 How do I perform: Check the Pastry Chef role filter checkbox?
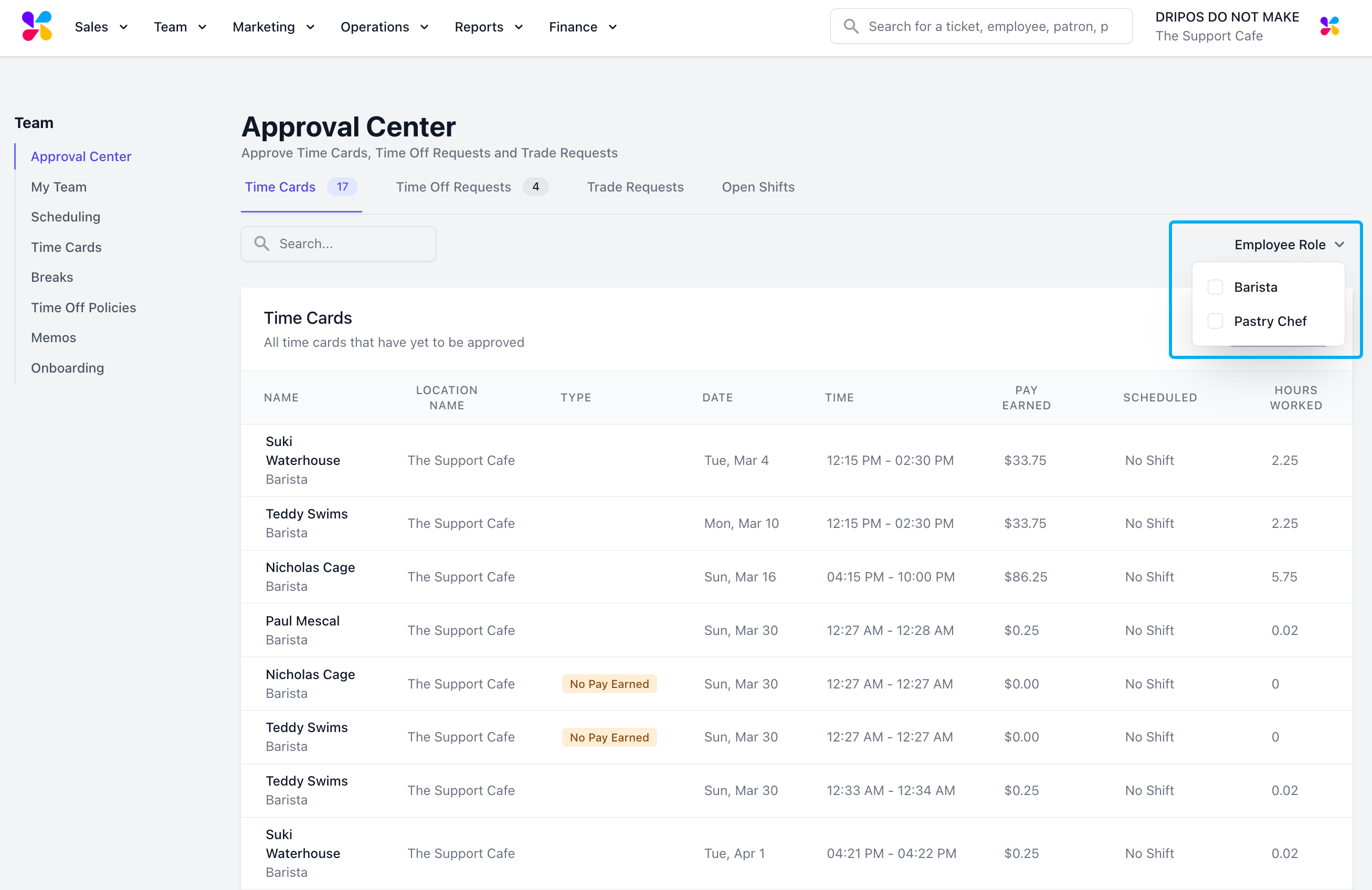tap(1215, 321)
